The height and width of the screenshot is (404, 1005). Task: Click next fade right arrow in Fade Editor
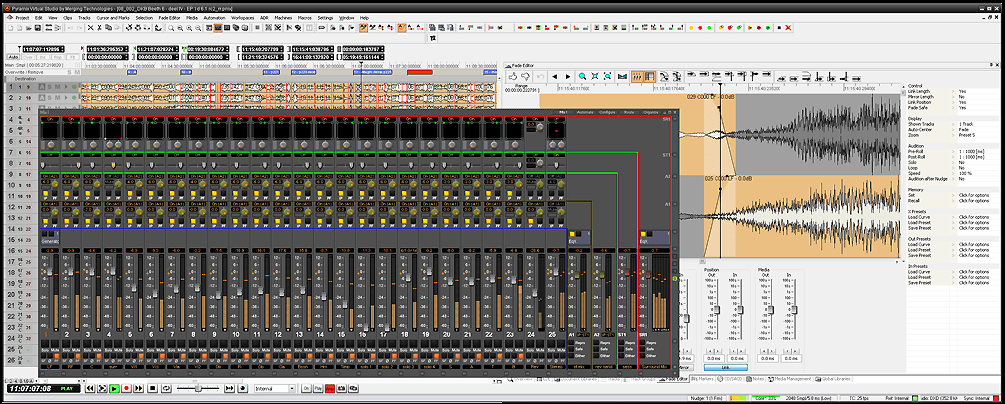(568, 76)
